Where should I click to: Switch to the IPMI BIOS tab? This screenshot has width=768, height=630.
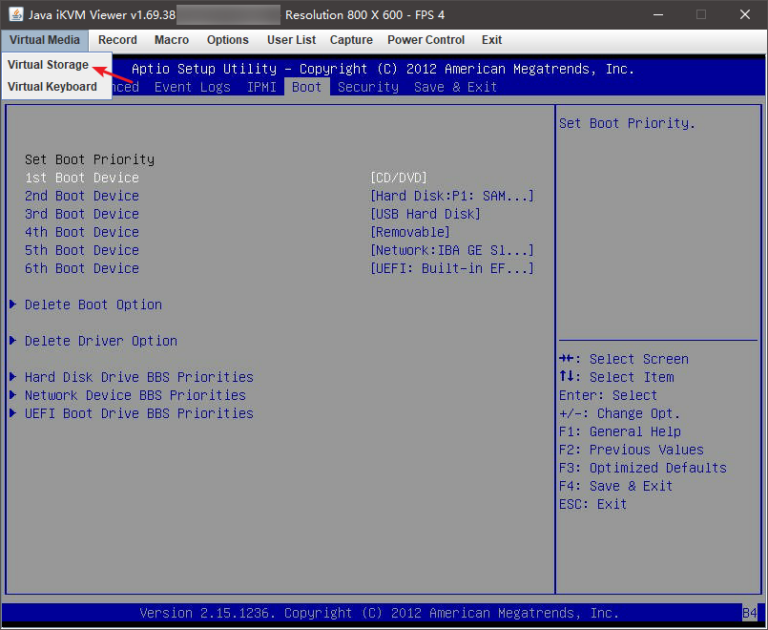click(262, 87)
